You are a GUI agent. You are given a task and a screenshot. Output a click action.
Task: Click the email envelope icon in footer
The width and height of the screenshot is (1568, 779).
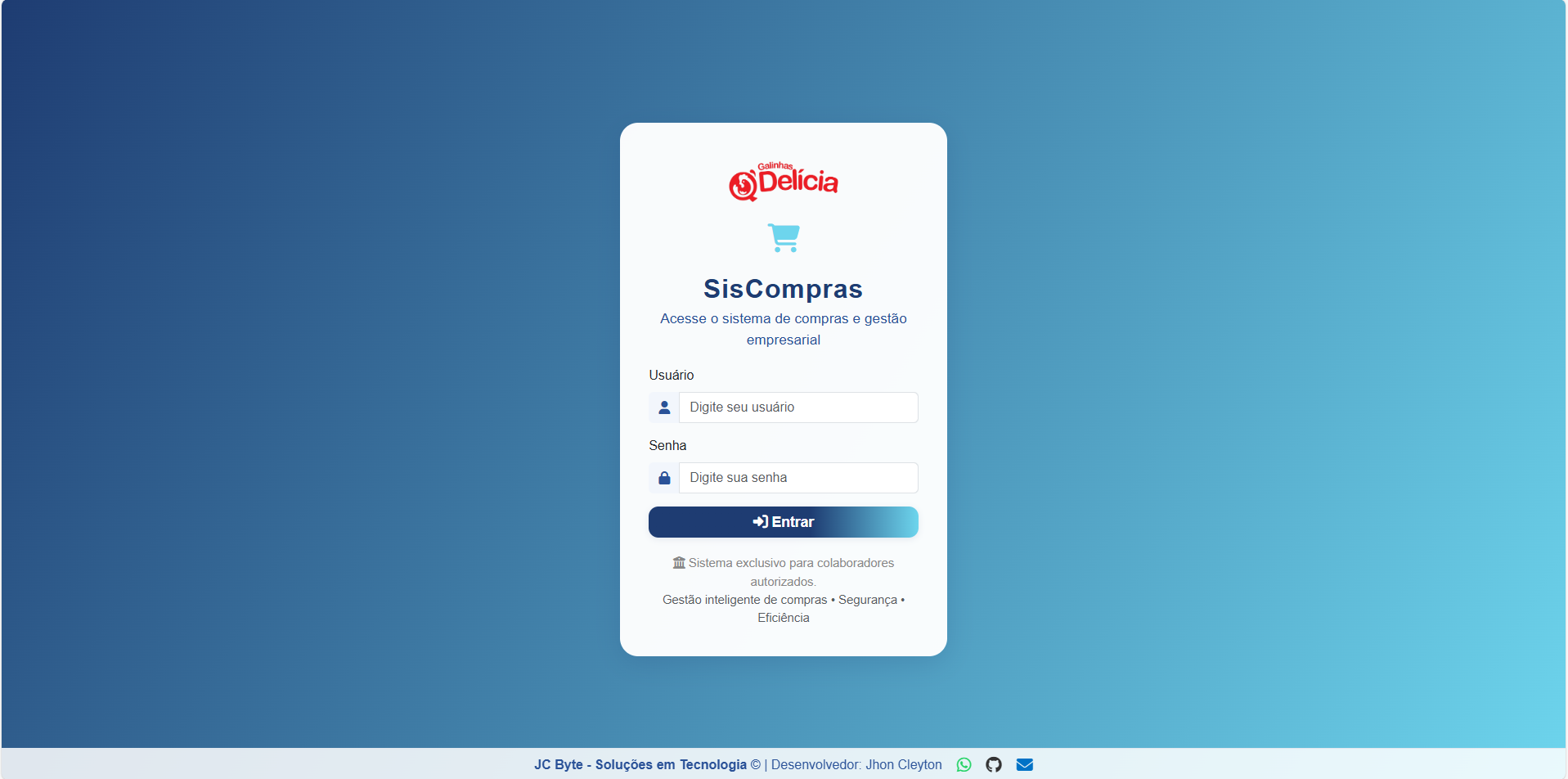click(x=1024, y=764)
